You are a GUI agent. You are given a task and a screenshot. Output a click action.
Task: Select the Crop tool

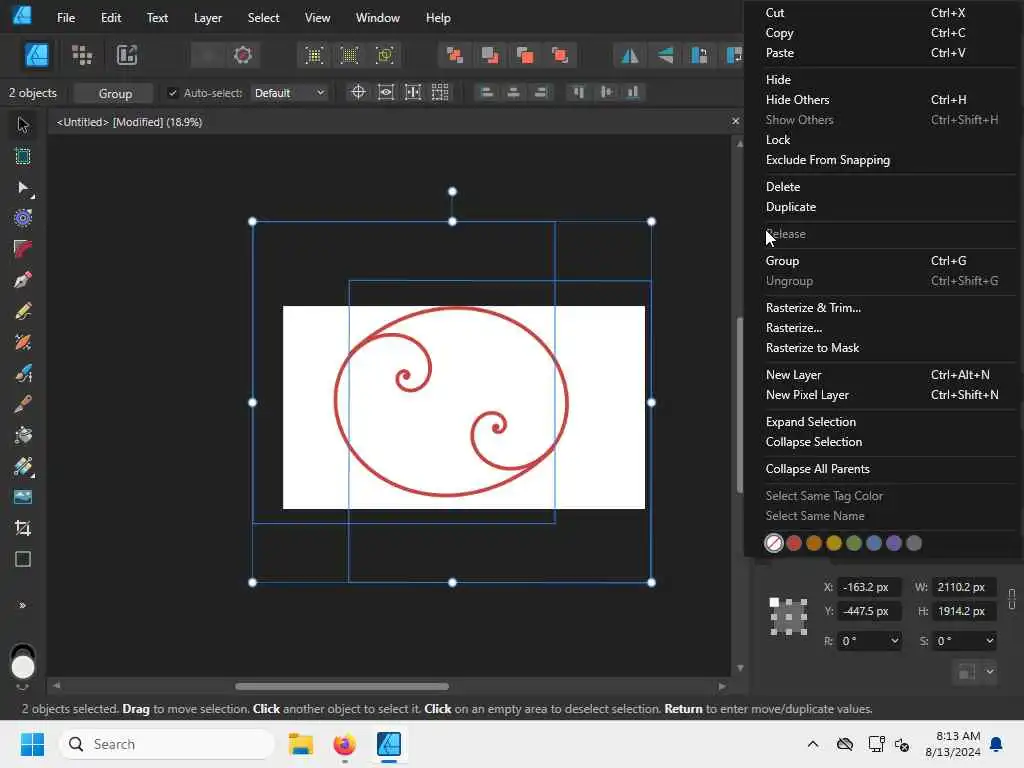tap(23, 528)
